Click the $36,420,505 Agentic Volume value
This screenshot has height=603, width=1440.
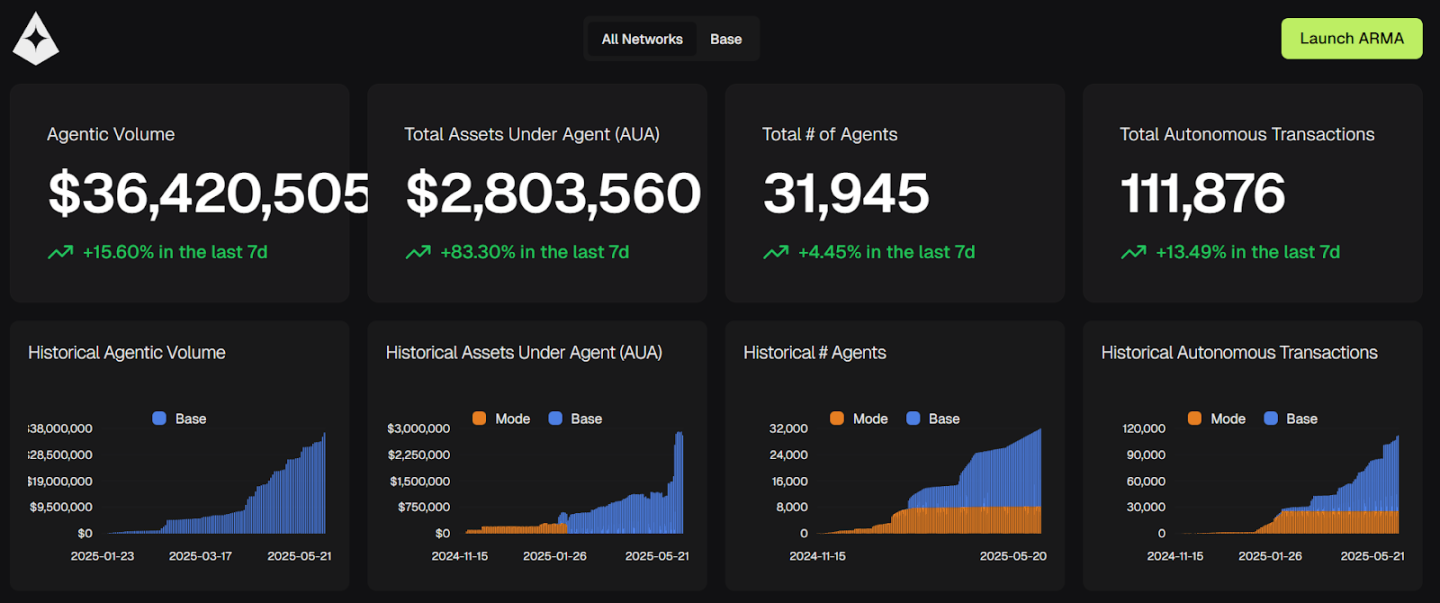tap(210, 194)
